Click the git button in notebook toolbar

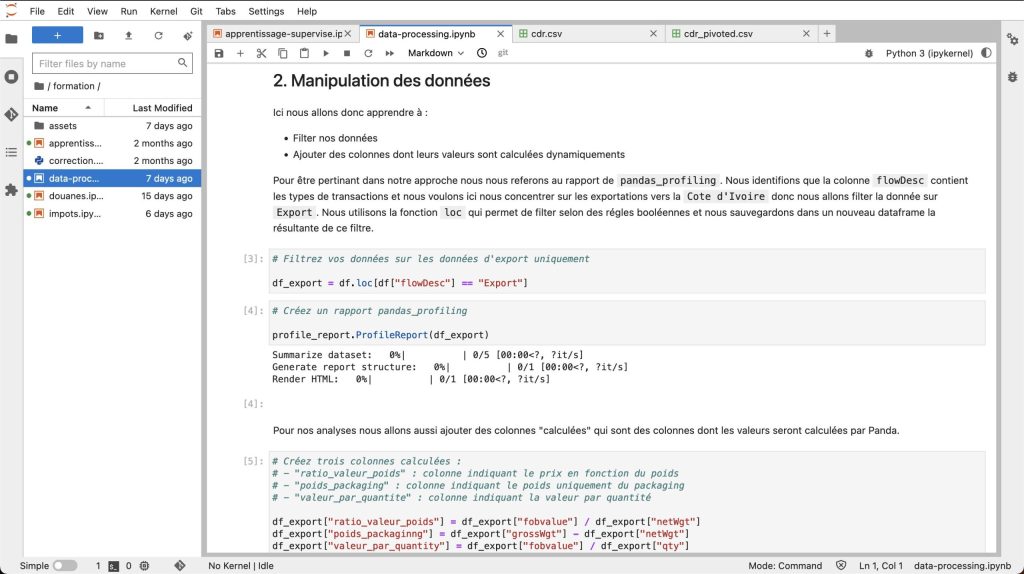(x=503, y=53)
